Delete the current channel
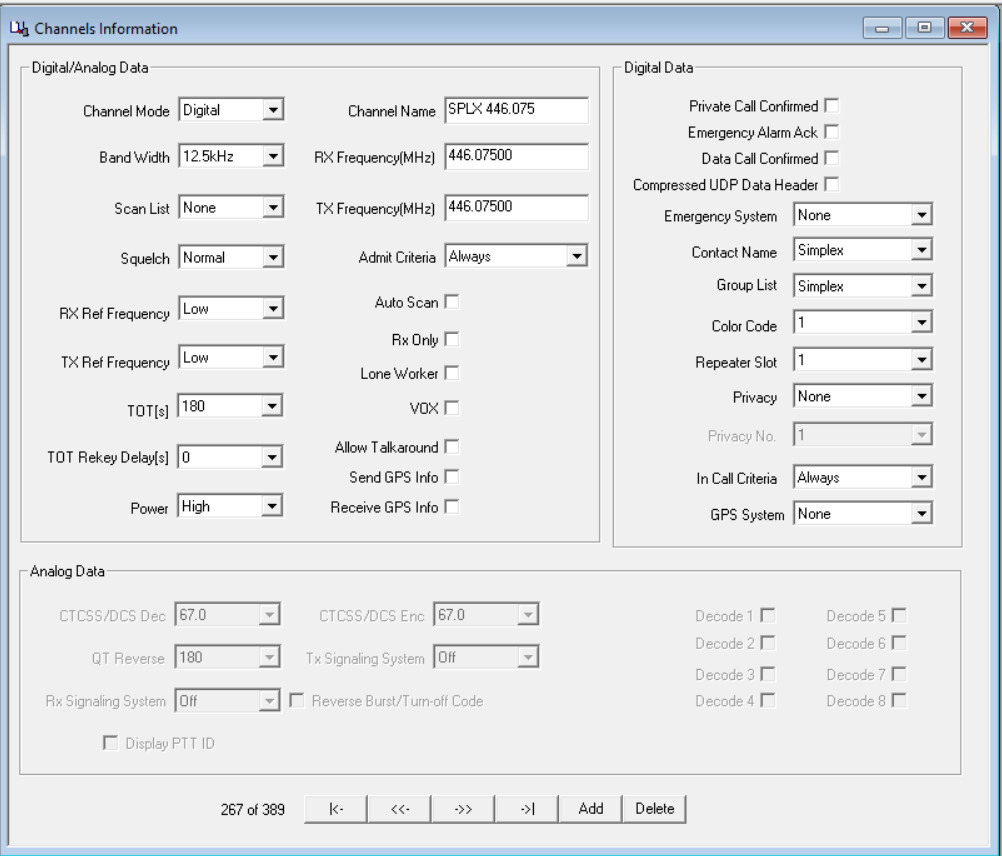 pos(654,809)
